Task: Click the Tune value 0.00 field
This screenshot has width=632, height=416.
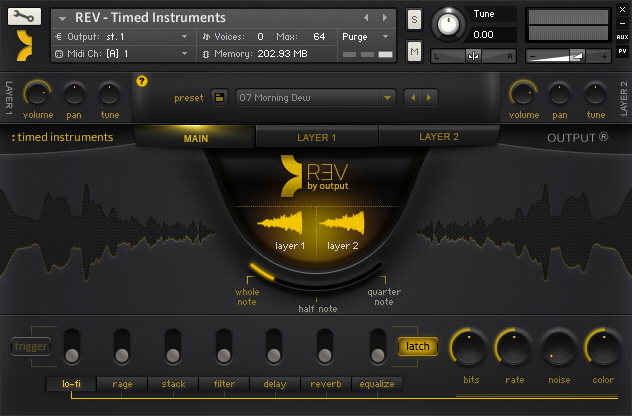Action: pos(493,35)
